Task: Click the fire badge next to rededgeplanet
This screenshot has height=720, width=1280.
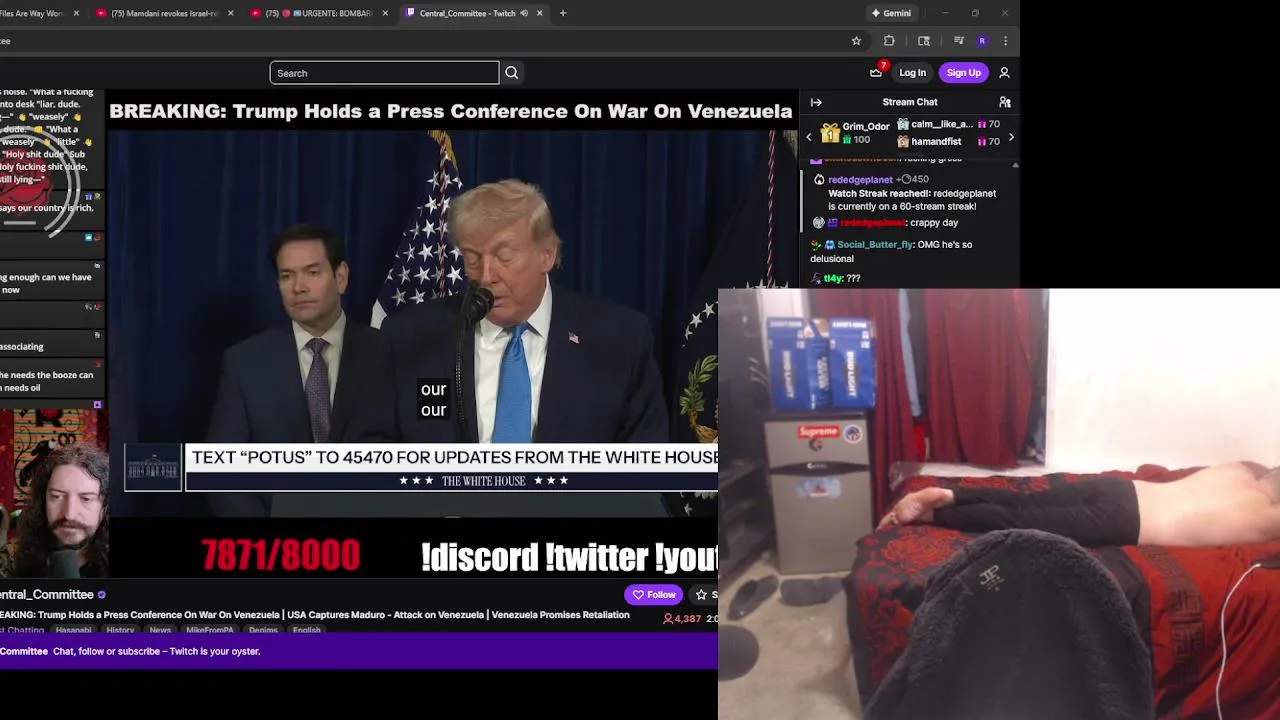Action: click(x=819, y=180)
